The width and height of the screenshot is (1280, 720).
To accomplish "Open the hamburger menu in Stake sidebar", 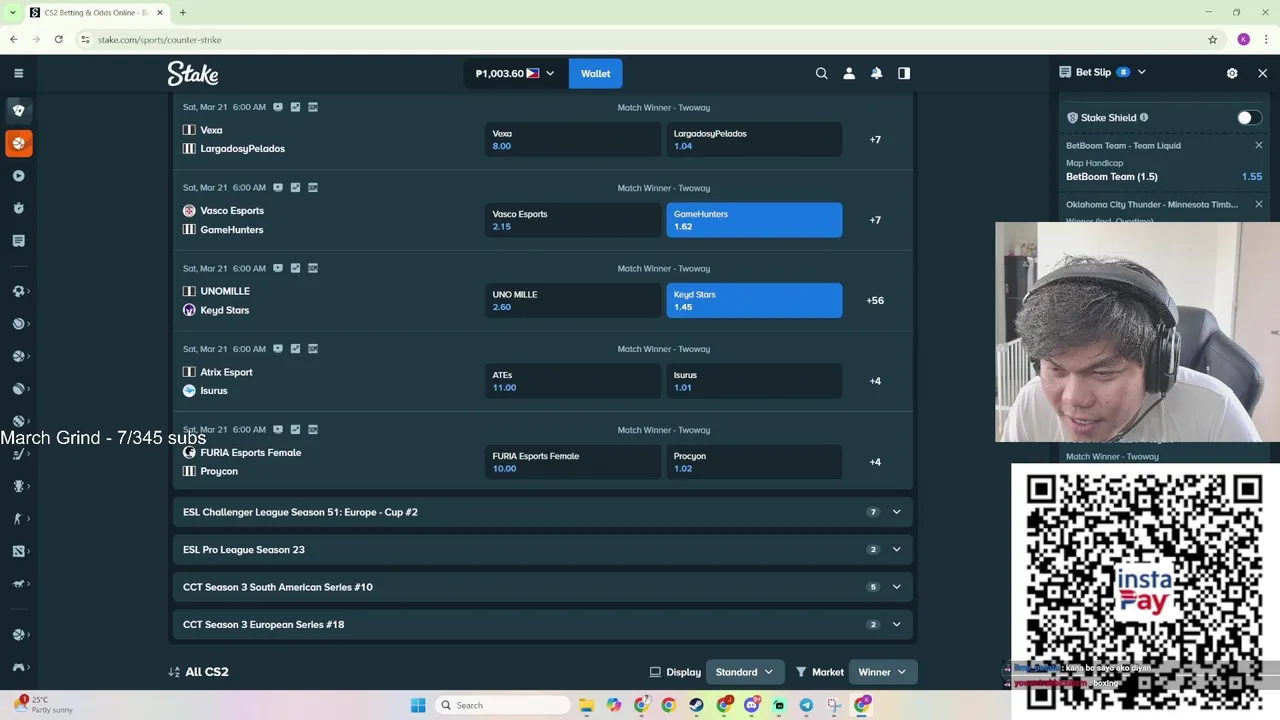I will (x=18, y=73).
